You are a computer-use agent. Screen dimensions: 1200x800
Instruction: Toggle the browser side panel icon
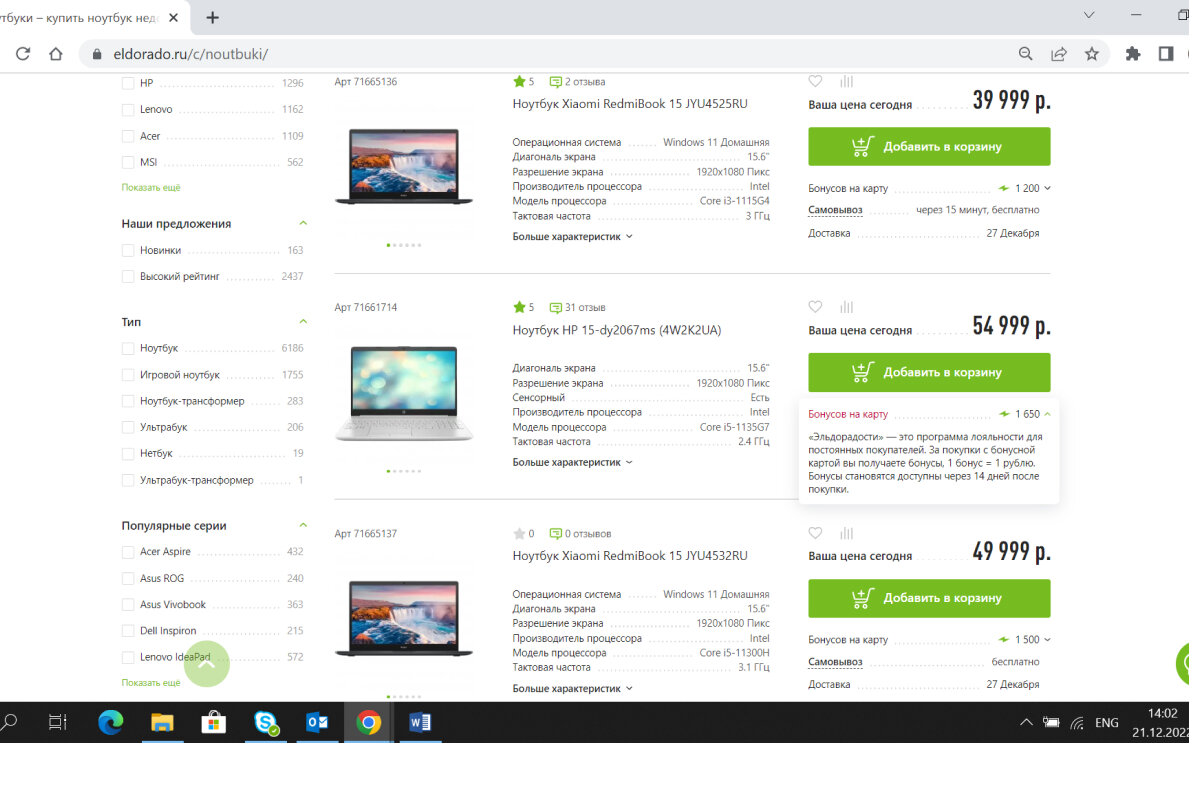click(1165, 54)
